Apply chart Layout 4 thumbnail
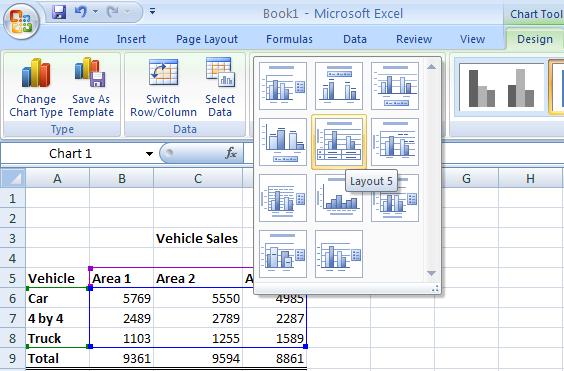Viewport: 564px width, 371px height. pos(283,142)
